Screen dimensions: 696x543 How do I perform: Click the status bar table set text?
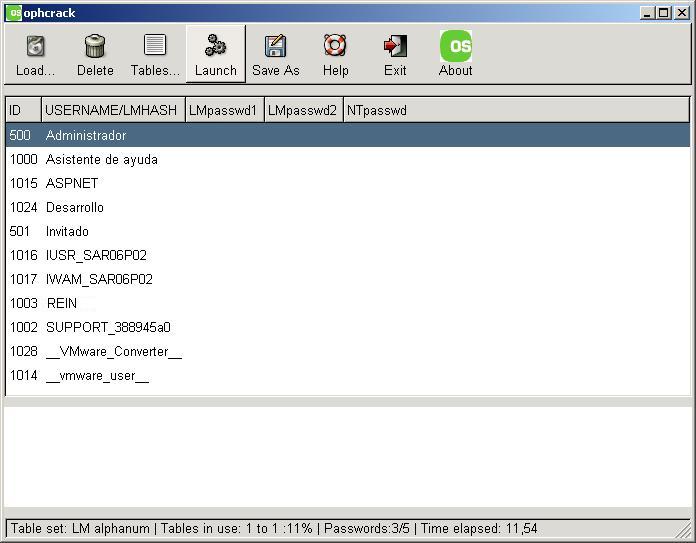click(80, 528)
